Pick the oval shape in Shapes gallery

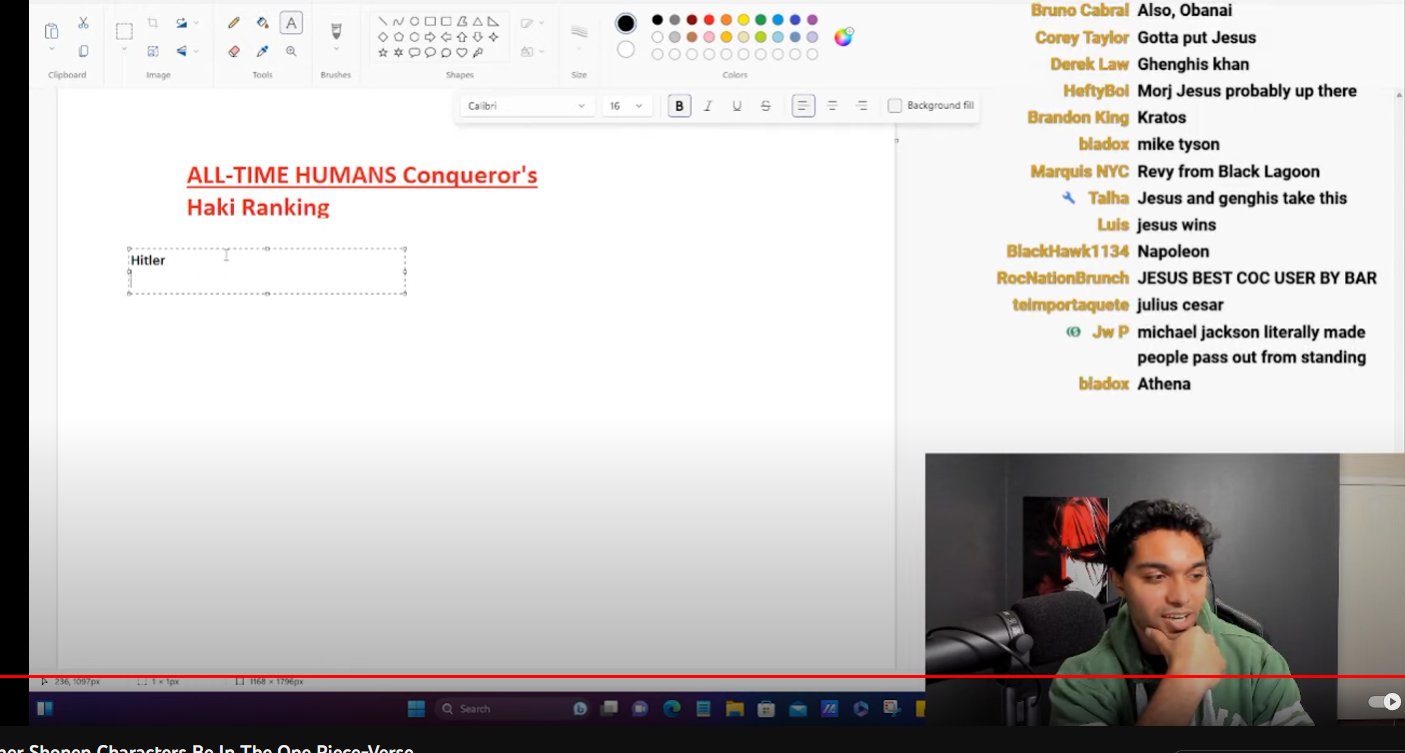[414, 21]
